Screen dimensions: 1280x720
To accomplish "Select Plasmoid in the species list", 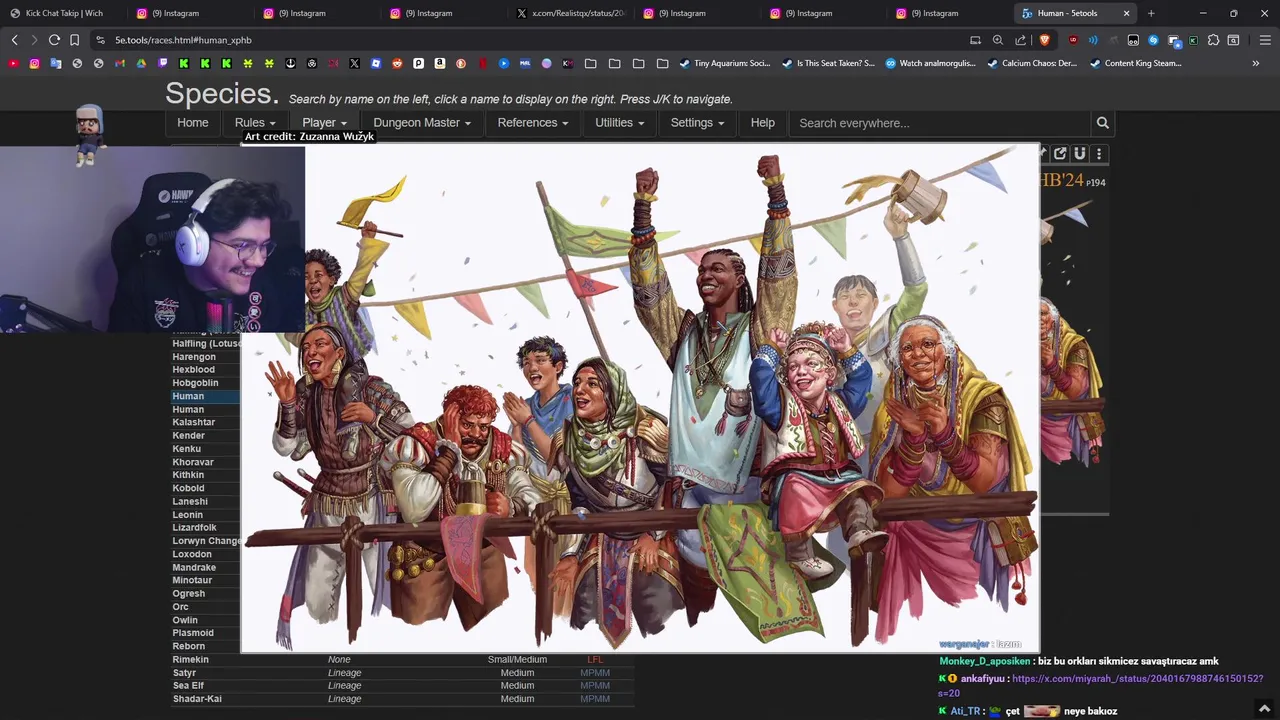I will [x=193, y=633].
